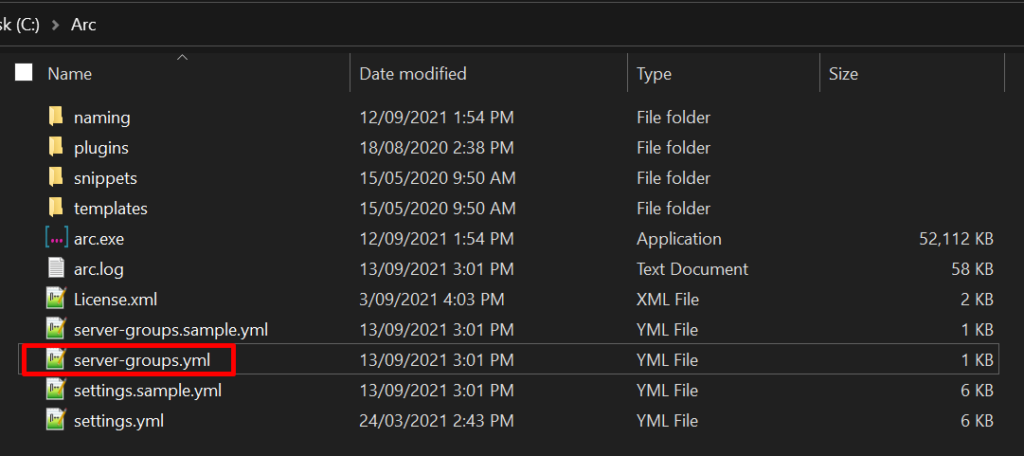
Task: Sort the list by Type column
Action: [x=654, y=73]
